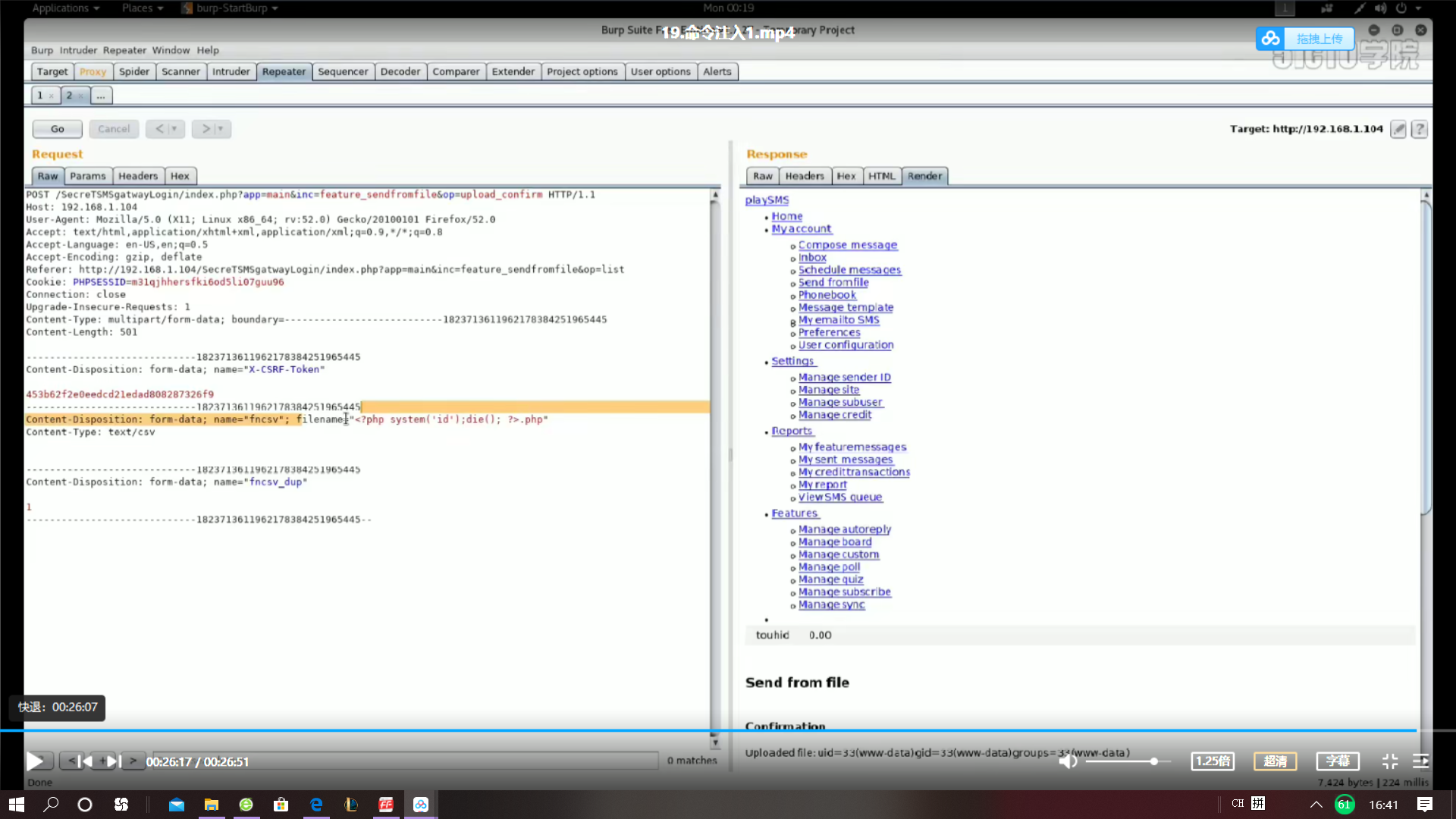
Task: Open the history forward dropdown arrow in Repeater
Action: tap(221, 129)
